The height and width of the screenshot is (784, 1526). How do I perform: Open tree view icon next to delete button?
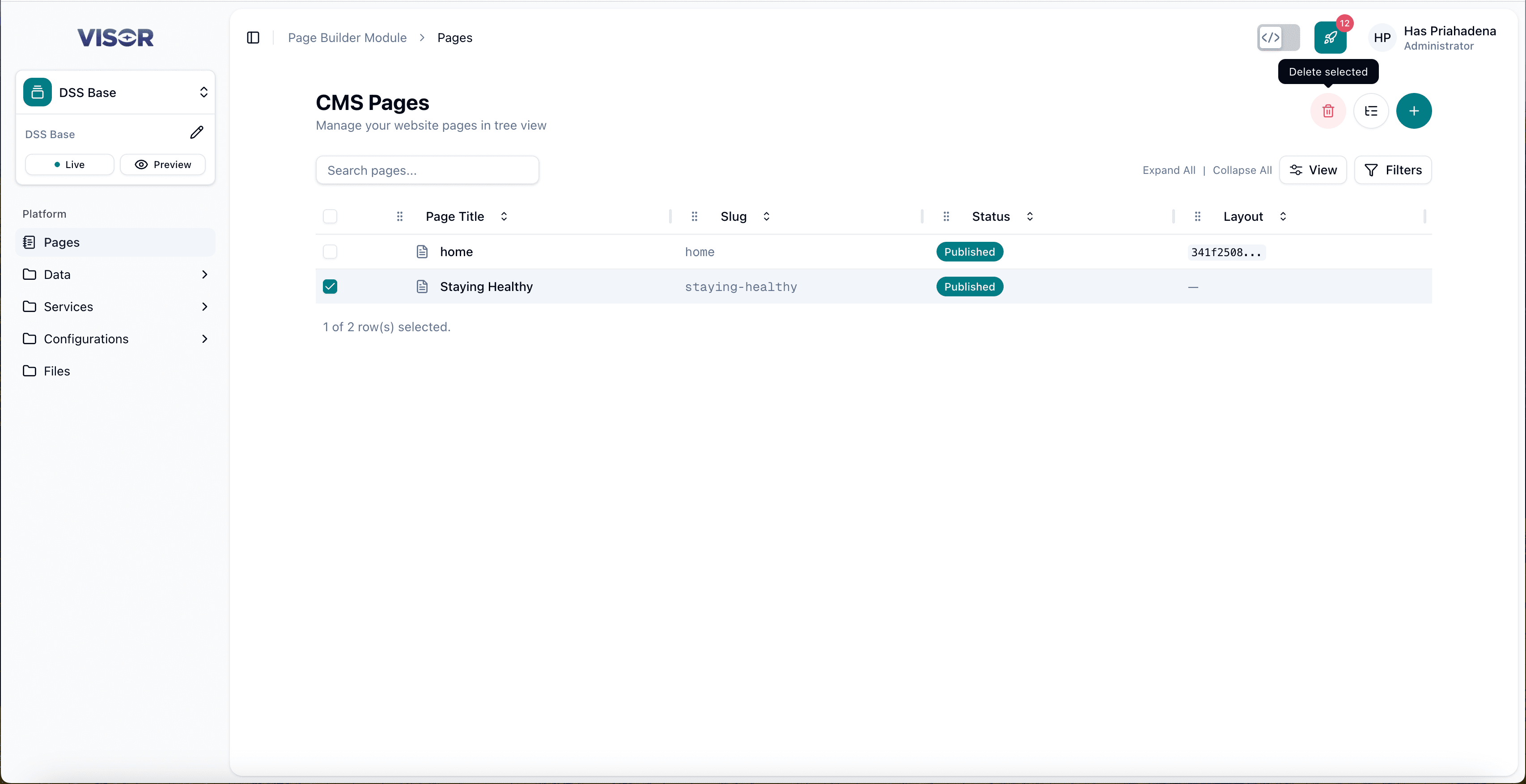click(x=1371, y=111)
